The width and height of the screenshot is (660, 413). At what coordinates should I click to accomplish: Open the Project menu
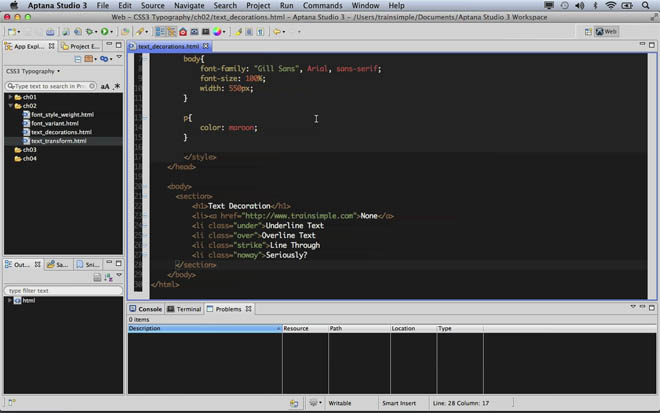[258, 5]
